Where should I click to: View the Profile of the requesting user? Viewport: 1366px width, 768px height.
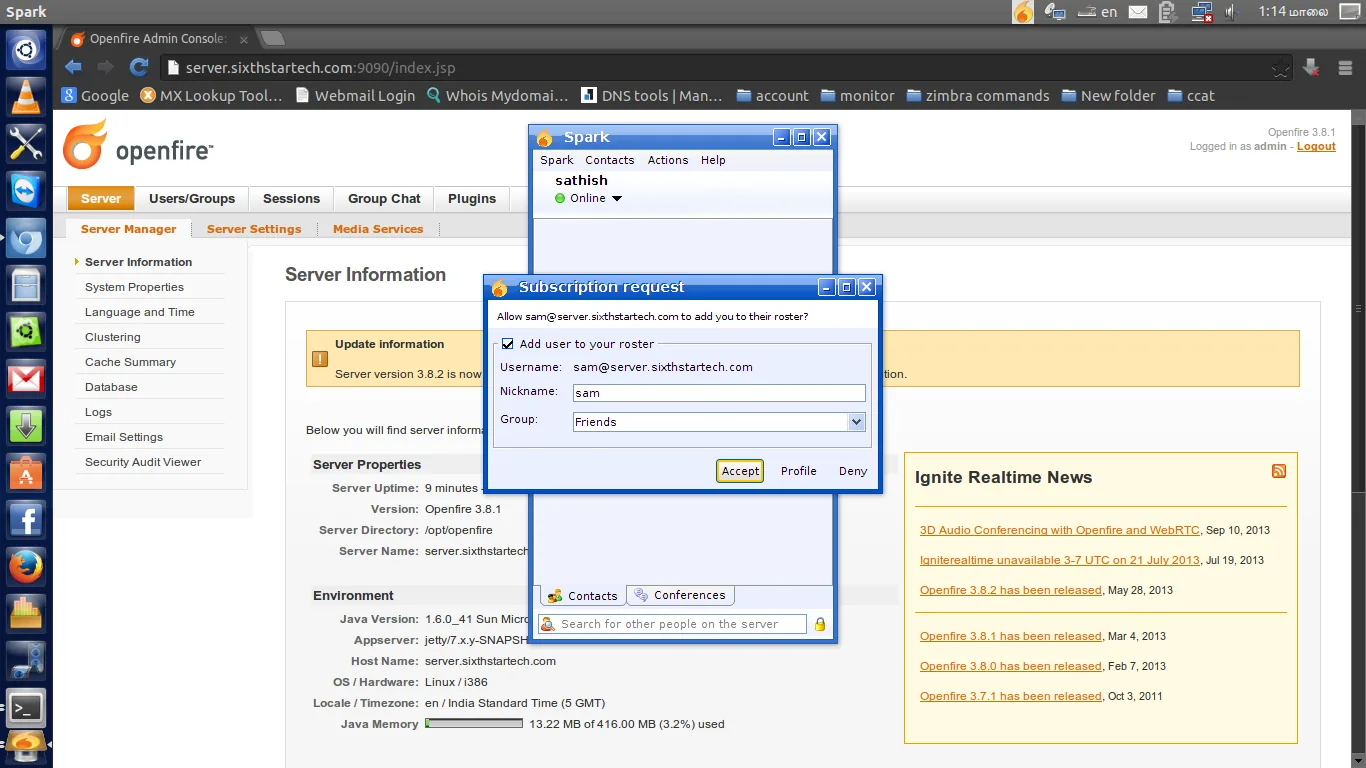coord(799,471)
